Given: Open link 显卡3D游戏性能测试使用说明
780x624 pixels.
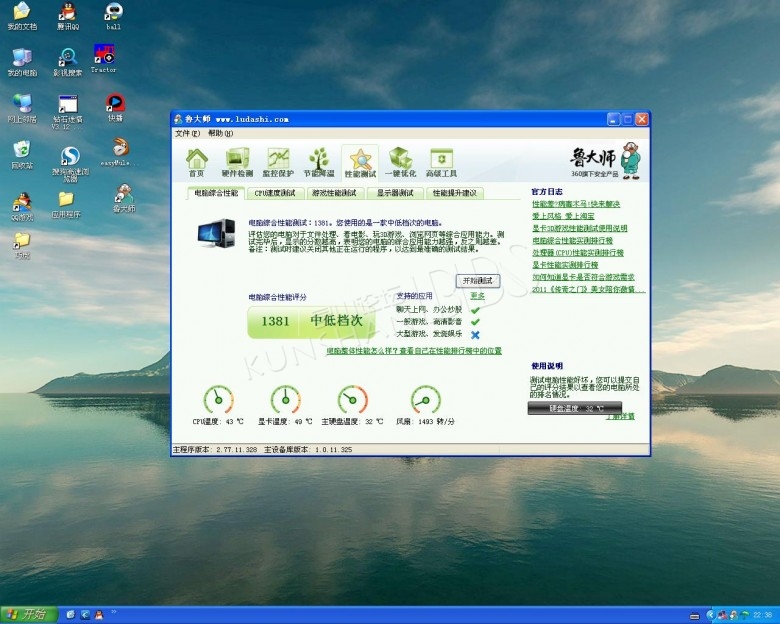Looking at the screenshot, I should [580, 228].
